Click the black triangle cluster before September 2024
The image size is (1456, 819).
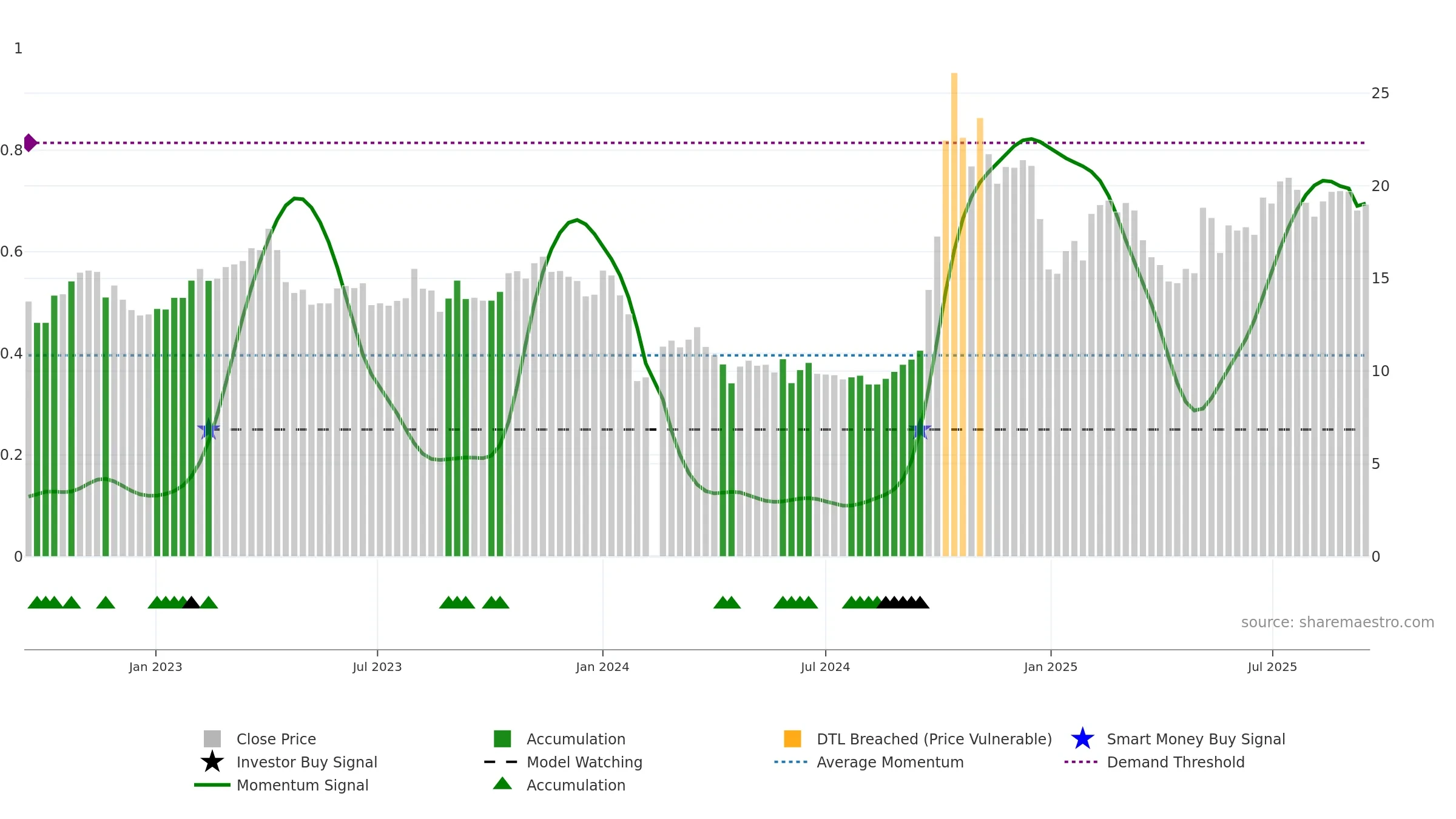click(x=903, y=602)
